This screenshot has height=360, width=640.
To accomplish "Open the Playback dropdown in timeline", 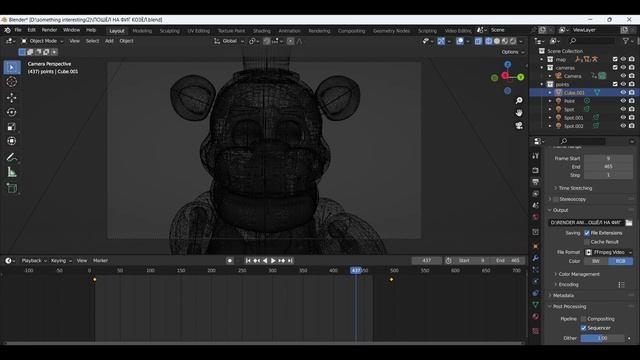I will click(34, 260).
